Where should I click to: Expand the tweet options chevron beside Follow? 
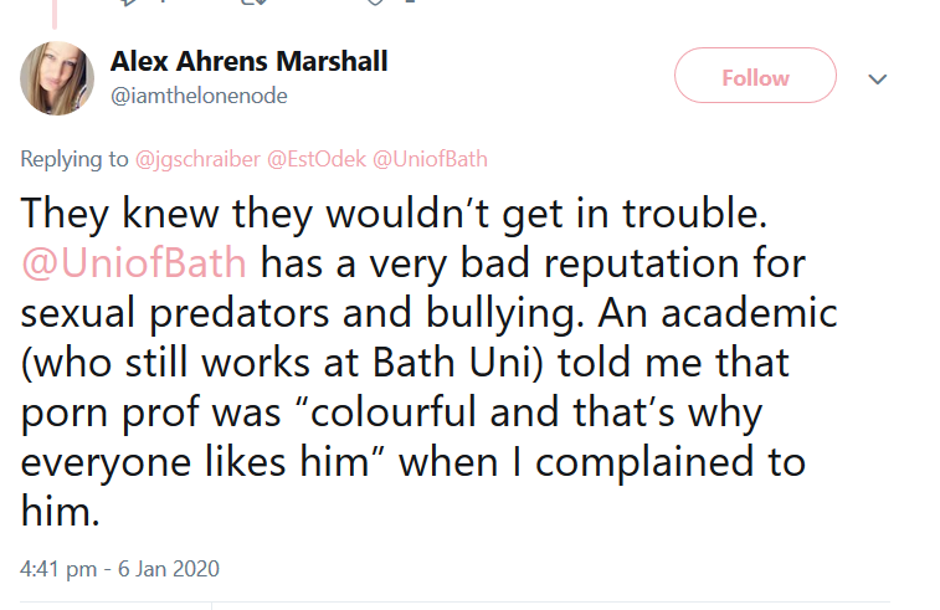click(877, 79)
